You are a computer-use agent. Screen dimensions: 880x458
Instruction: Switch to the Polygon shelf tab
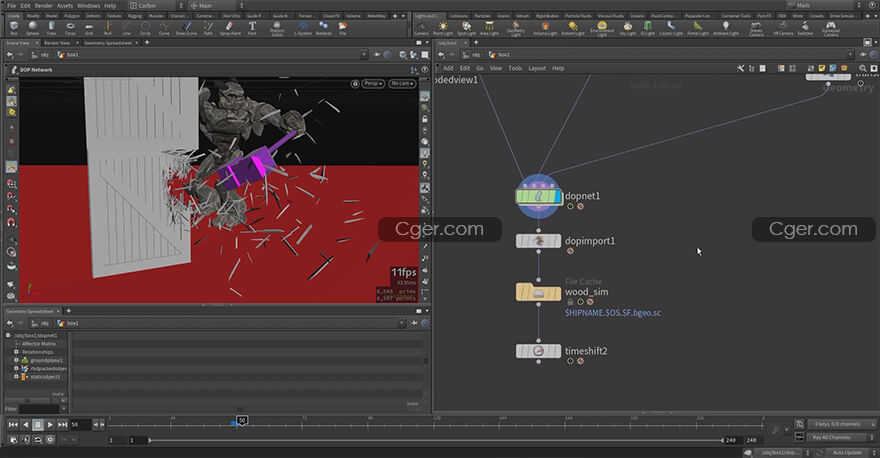click(72, 16)
